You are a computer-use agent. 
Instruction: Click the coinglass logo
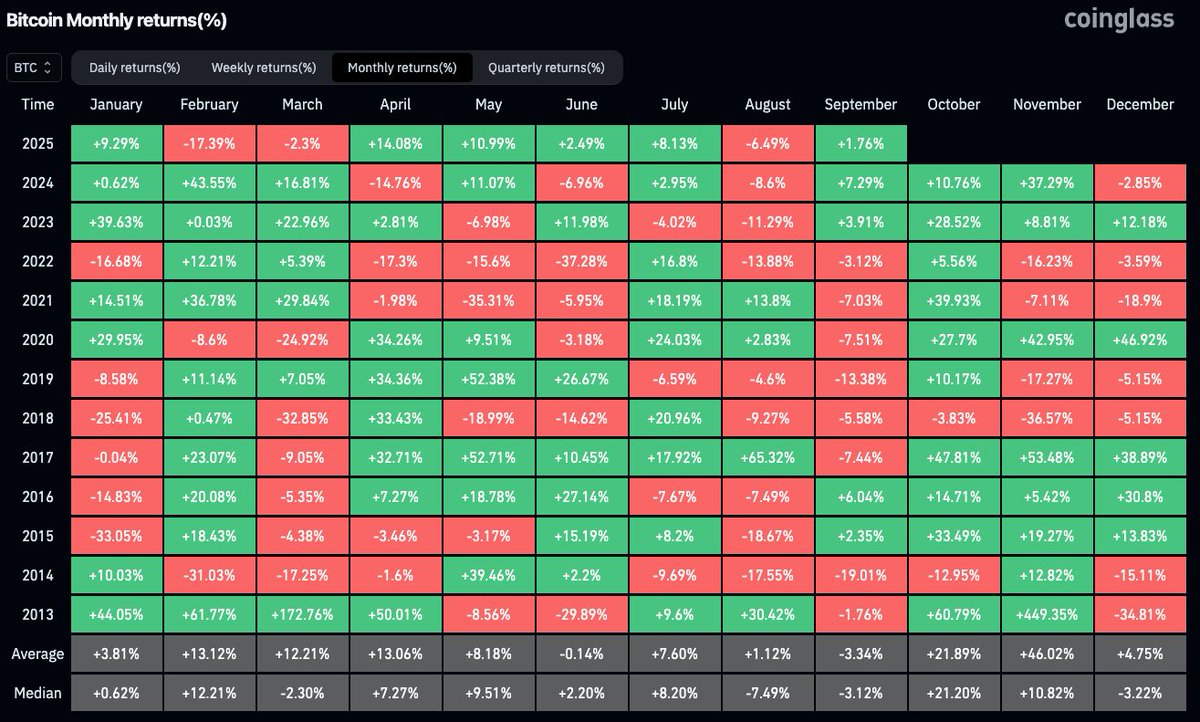click(1119, 19)
